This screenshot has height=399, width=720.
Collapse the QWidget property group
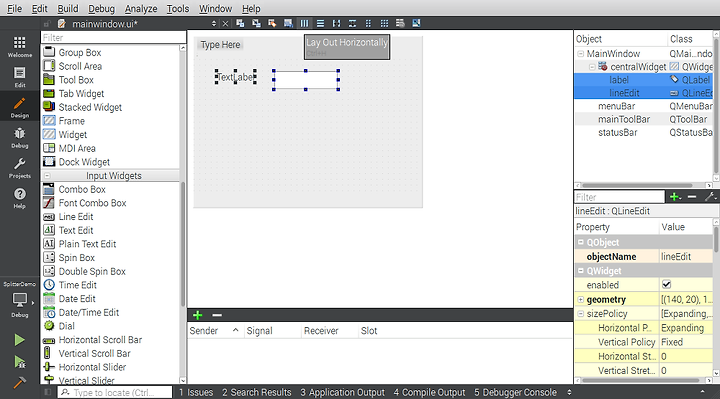580,270
